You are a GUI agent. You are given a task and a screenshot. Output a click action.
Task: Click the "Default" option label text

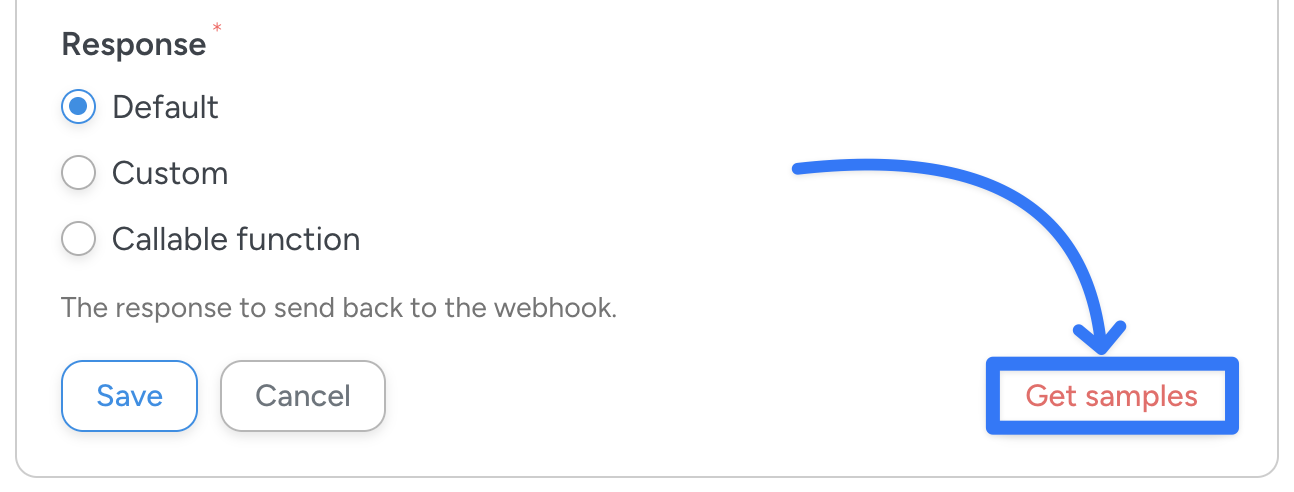[165, 107]
